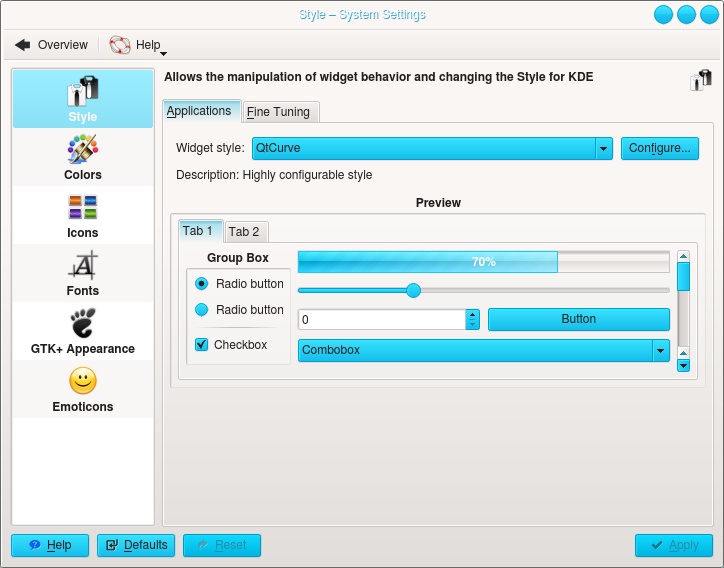This screenshot has width=724, height=568.
Task: Click the Defaults button
Action: 136,545
